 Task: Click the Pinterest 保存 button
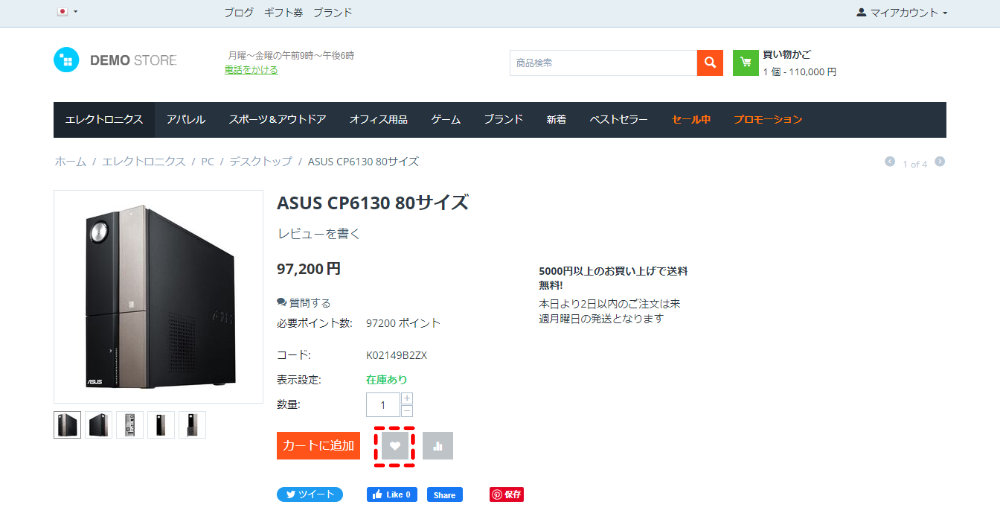pos(506,495)
